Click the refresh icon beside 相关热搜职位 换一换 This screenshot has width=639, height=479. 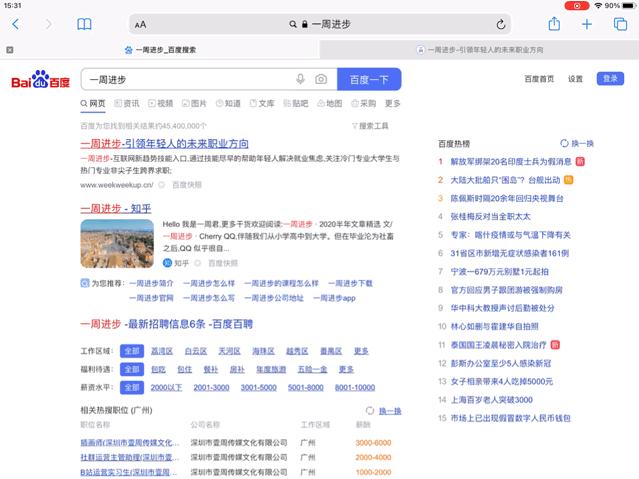coord(370,411)
